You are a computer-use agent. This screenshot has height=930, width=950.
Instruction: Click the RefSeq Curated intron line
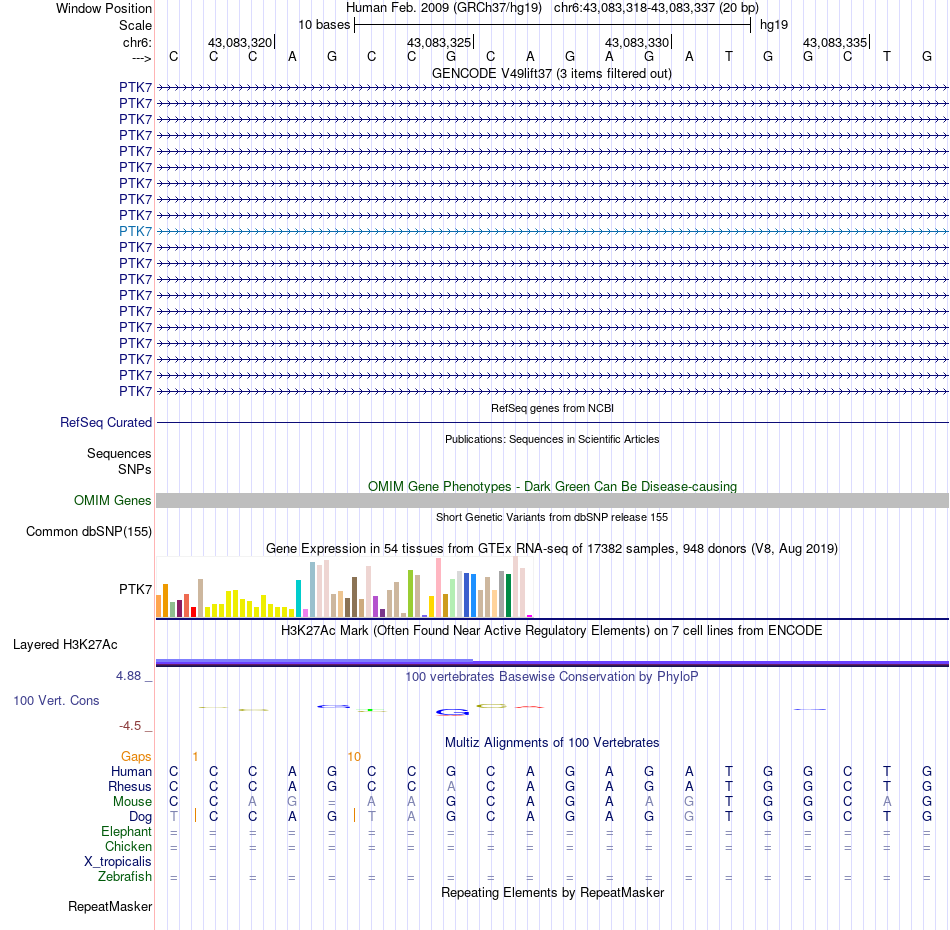pyautogui.click(x=553, y=422)
